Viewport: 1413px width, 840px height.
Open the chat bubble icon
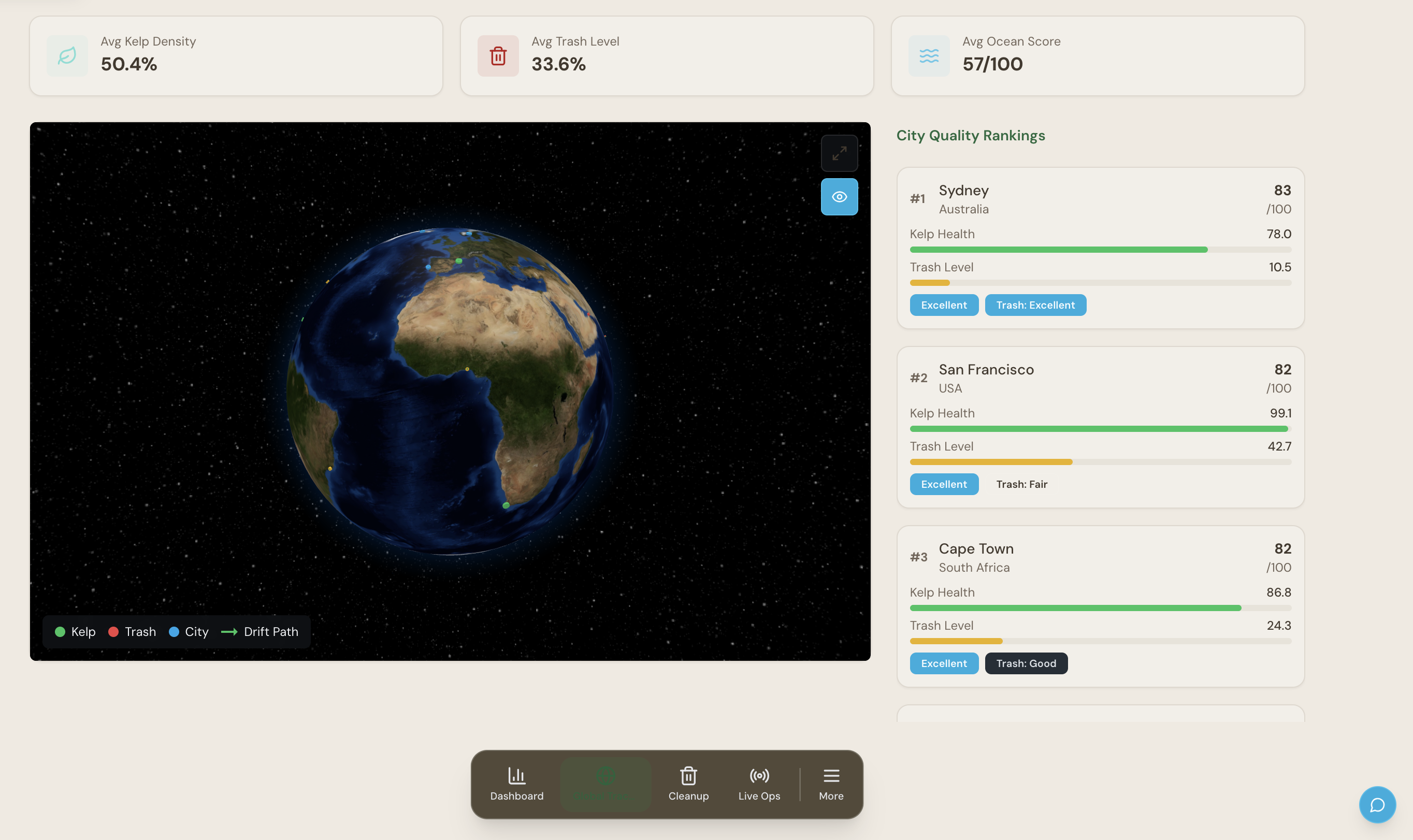point(1377,804)
